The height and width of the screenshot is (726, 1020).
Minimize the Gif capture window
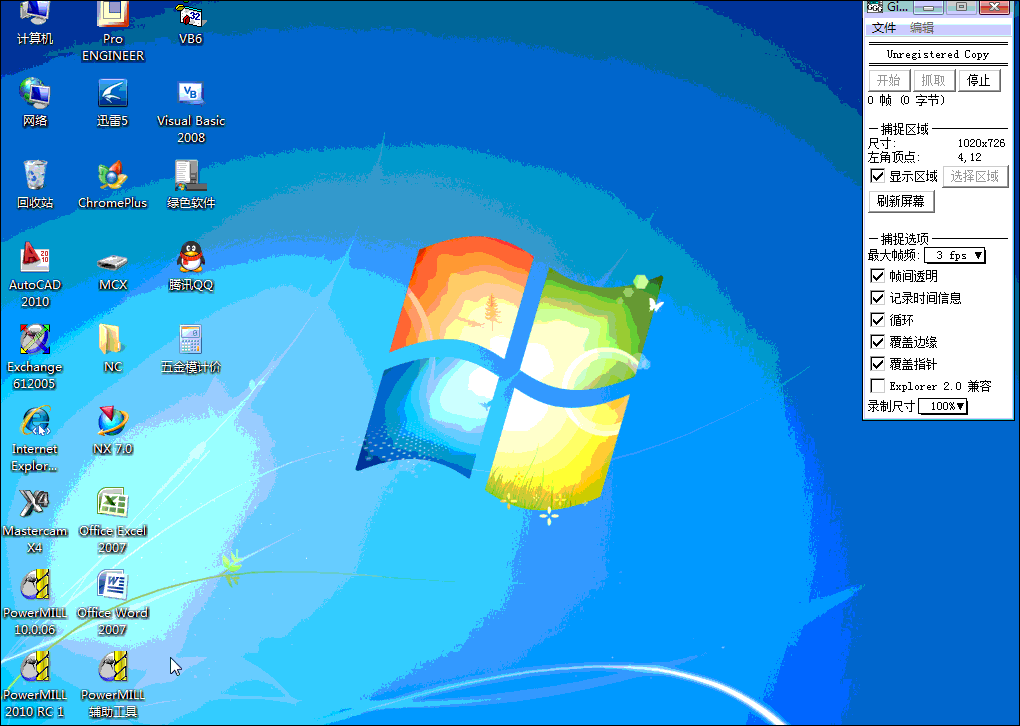[x=929, y=7]
